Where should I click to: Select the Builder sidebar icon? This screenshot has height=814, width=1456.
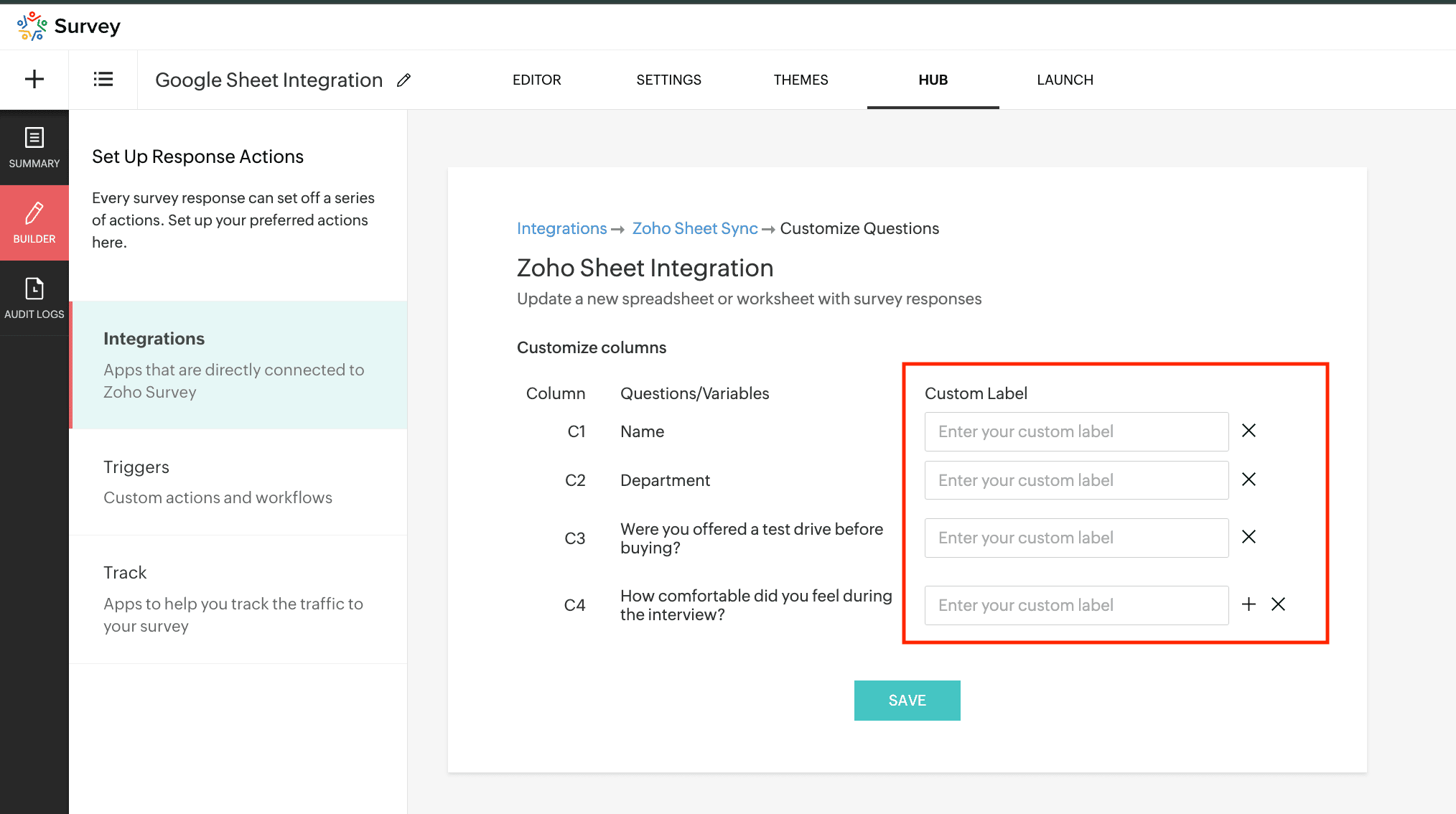(34, 223)
